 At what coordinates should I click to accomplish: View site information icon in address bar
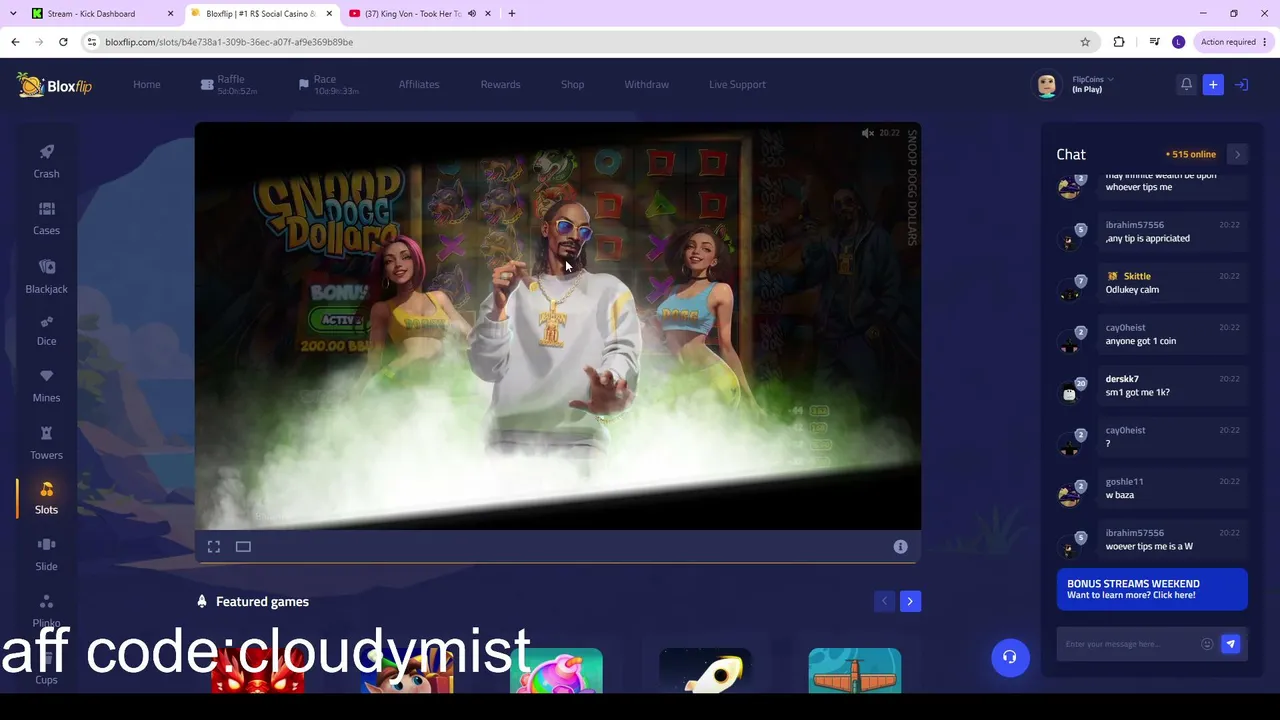[92, 42]
